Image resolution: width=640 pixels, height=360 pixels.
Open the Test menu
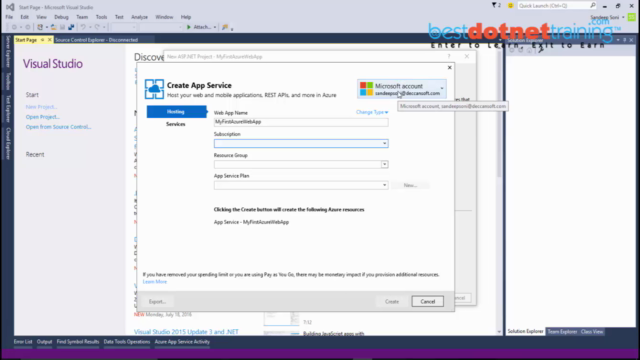click(119, 17)
